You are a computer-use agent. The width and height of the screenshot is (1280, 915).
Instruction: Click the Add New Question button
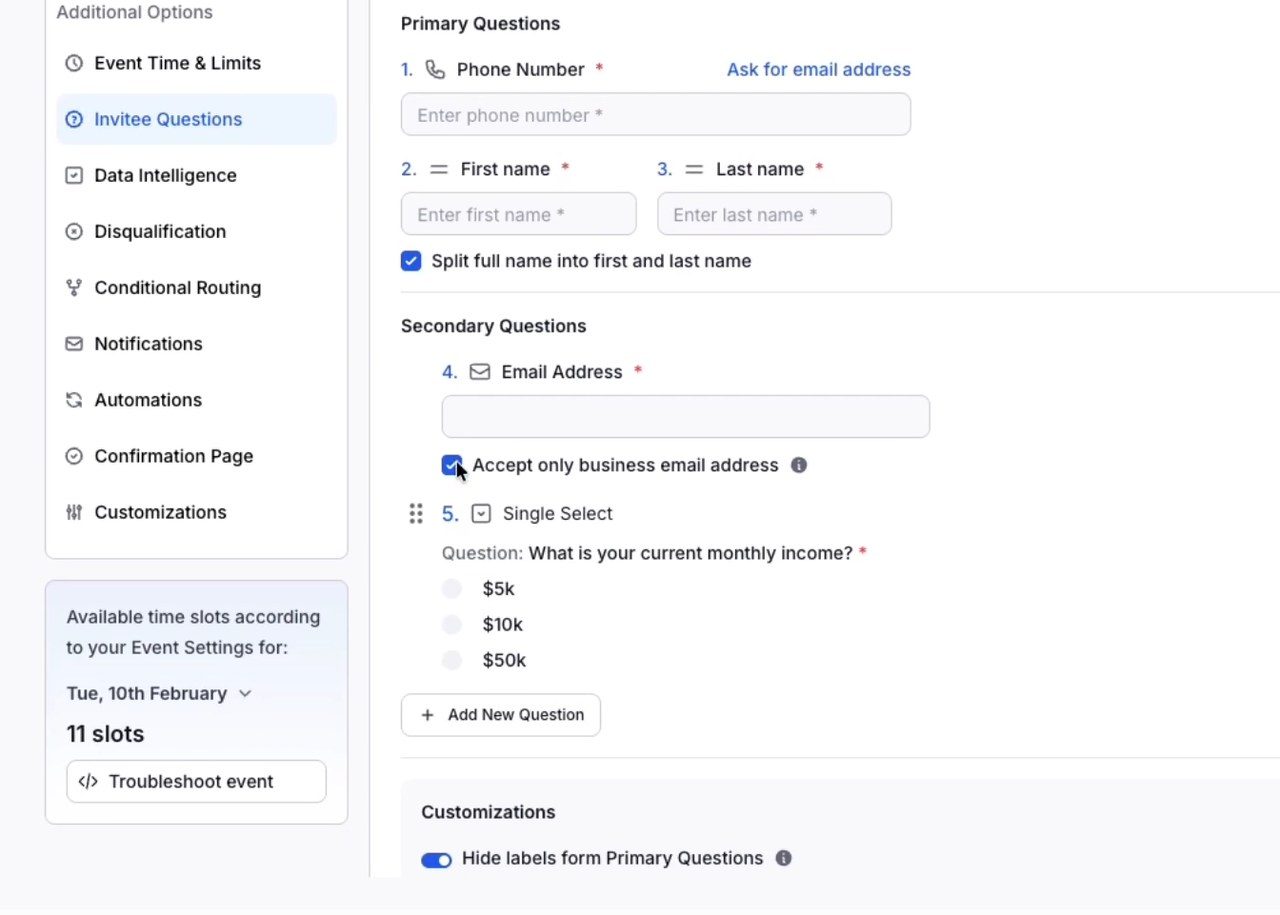pyautogui.click(x=501, y=715)
